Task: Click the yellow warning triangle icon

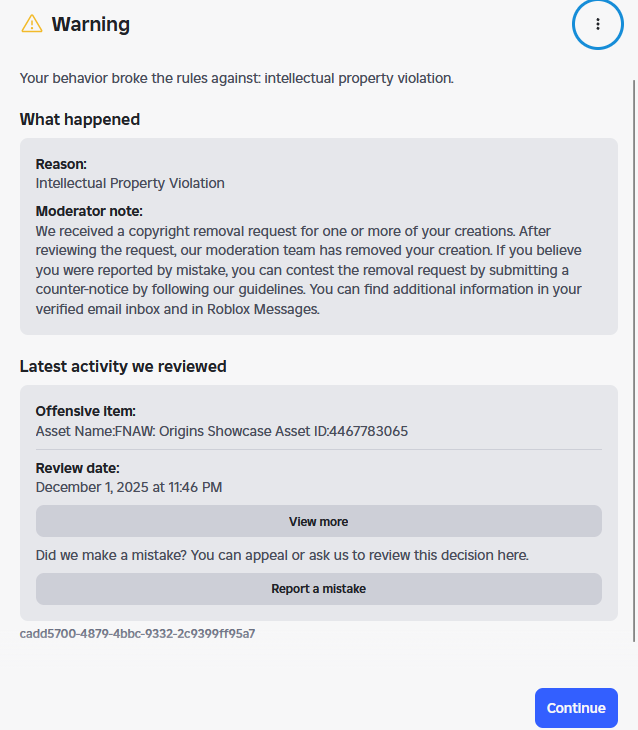Action: [32, 24]
